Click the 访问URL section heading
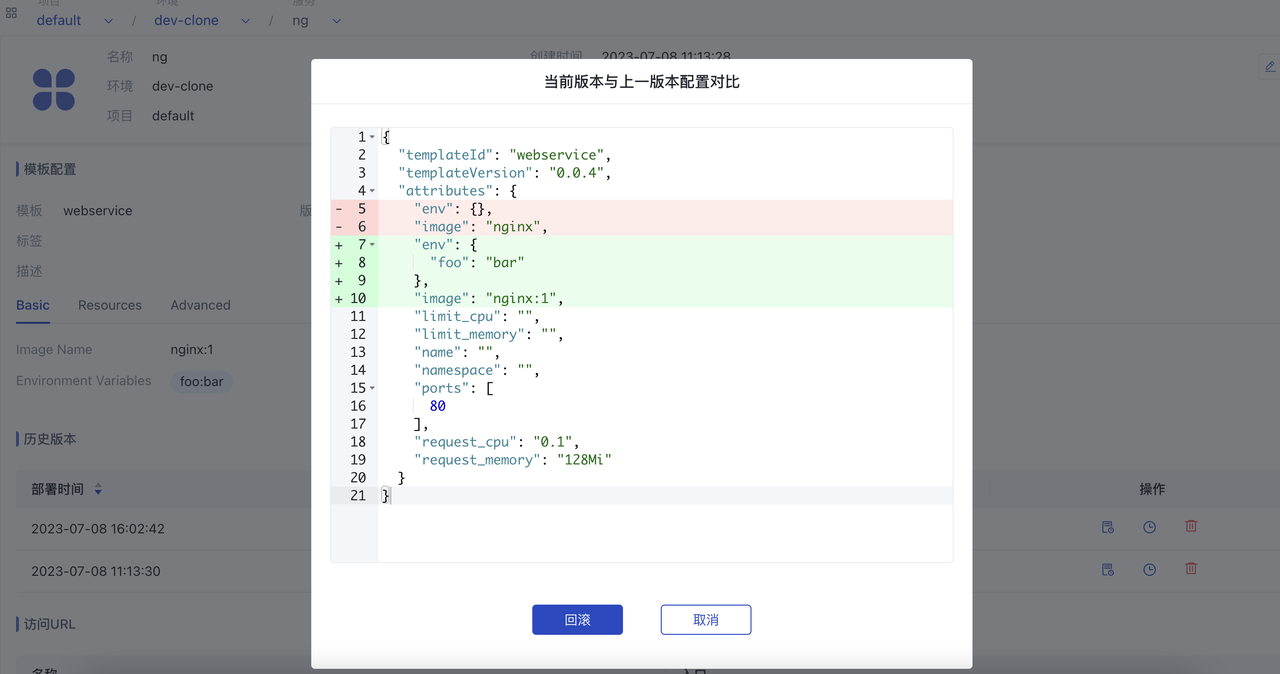 (50, 624)
